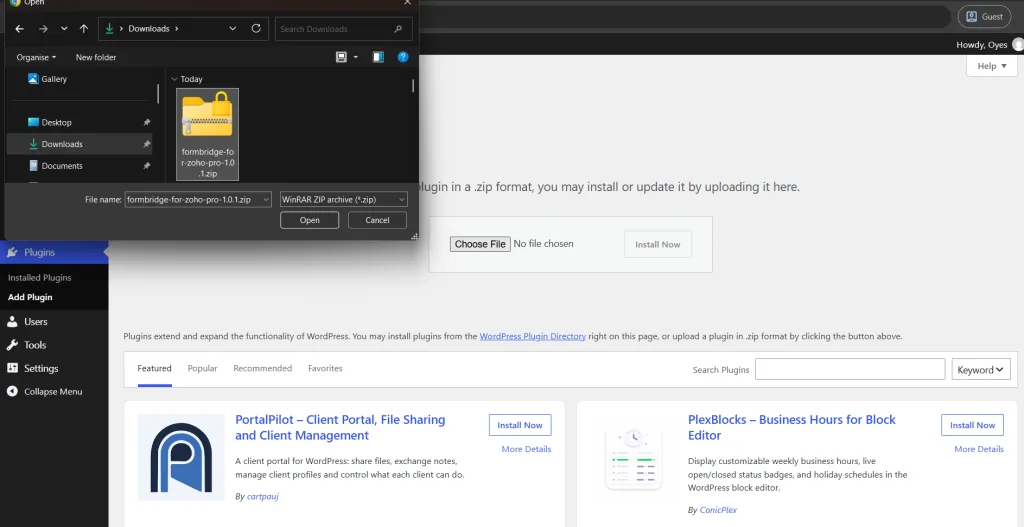This screenshot has height=527, width=1024.
Task: Switch to the Recommended tab
Action: pyautogui.click(x=263, y=369)
